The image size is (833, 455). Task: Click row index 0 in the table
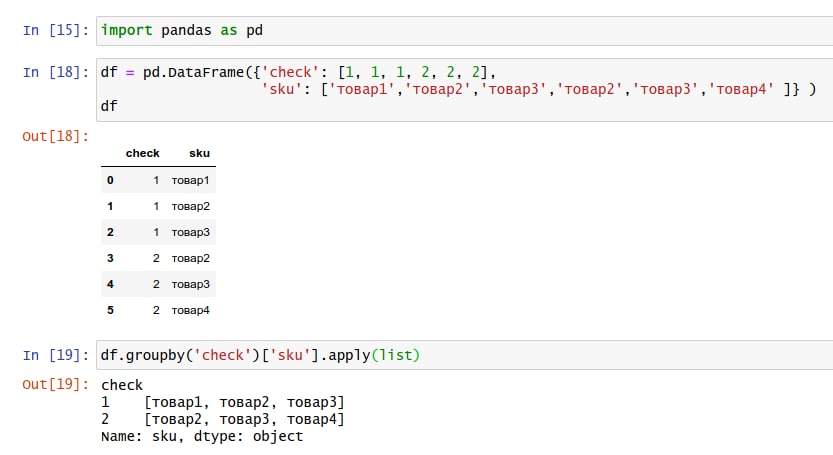(x=110, y=180)
